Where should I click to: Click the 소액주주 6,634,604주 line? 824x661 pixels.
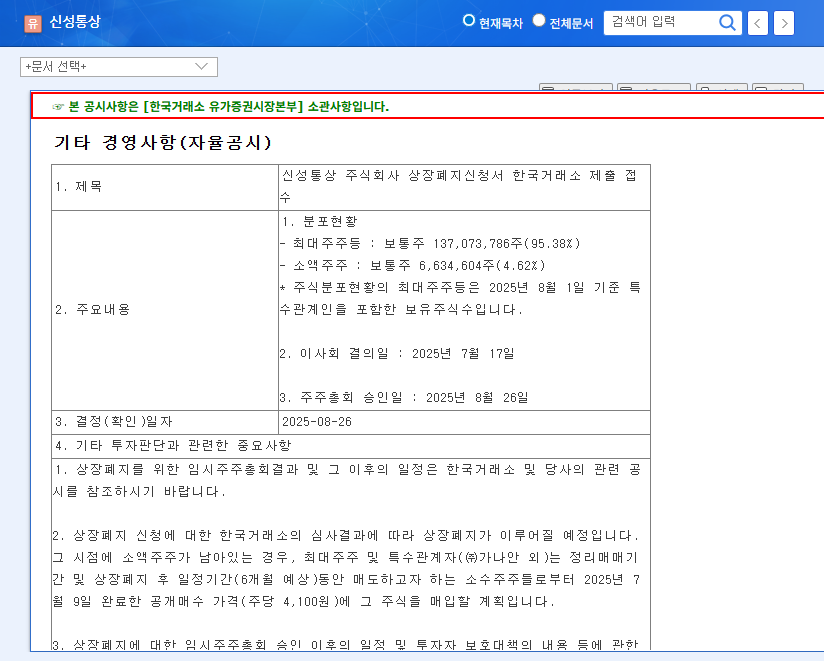(413, 266)
